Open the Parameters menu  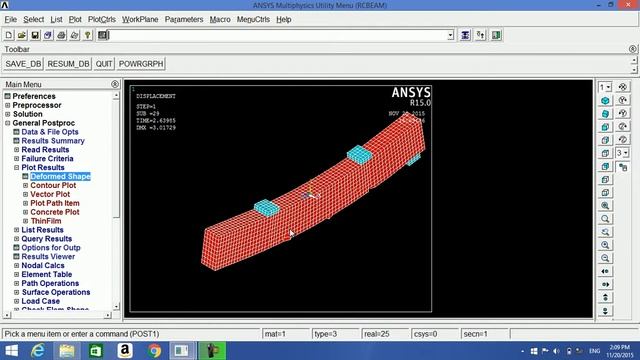point(184,20)
